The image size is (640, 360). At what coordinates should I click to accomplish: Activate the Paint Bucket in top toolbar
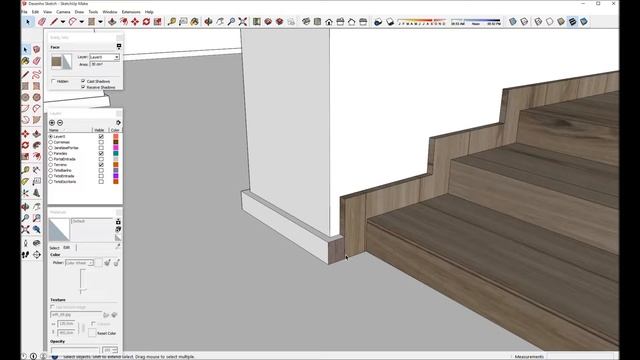[195, 22]
